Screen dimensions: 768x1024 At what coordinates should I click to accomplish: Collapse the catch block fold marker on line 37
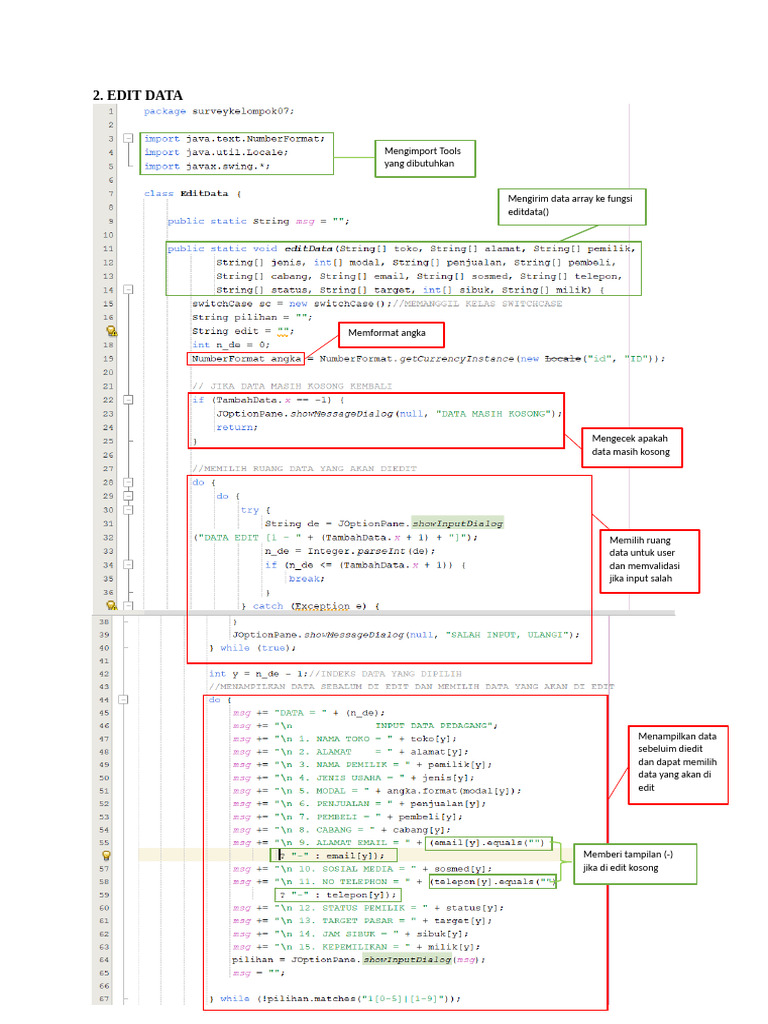coord(129,605)
